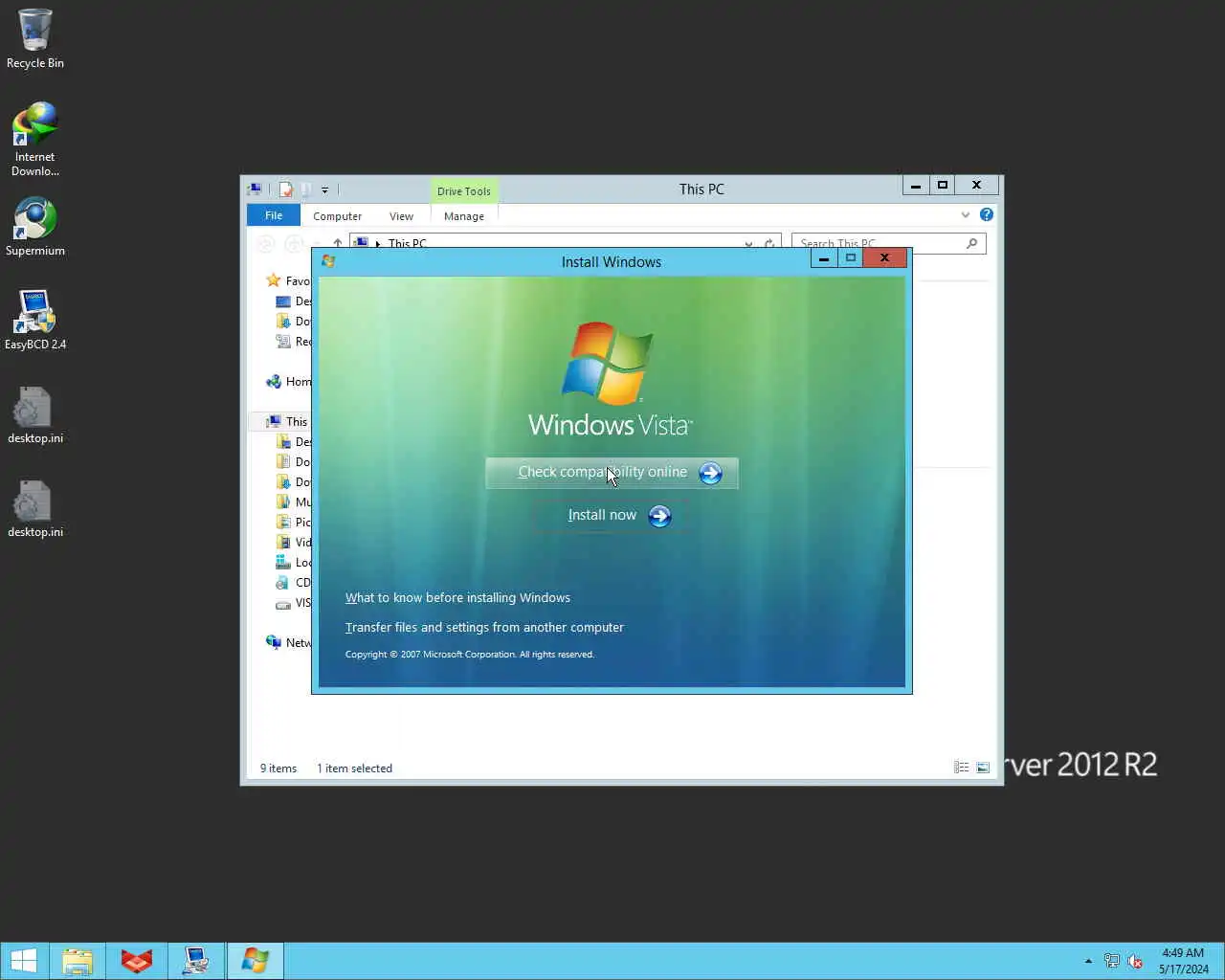Click the This PC system icon in title bar
1225x980 pixels.
click(x=255, y=189)
